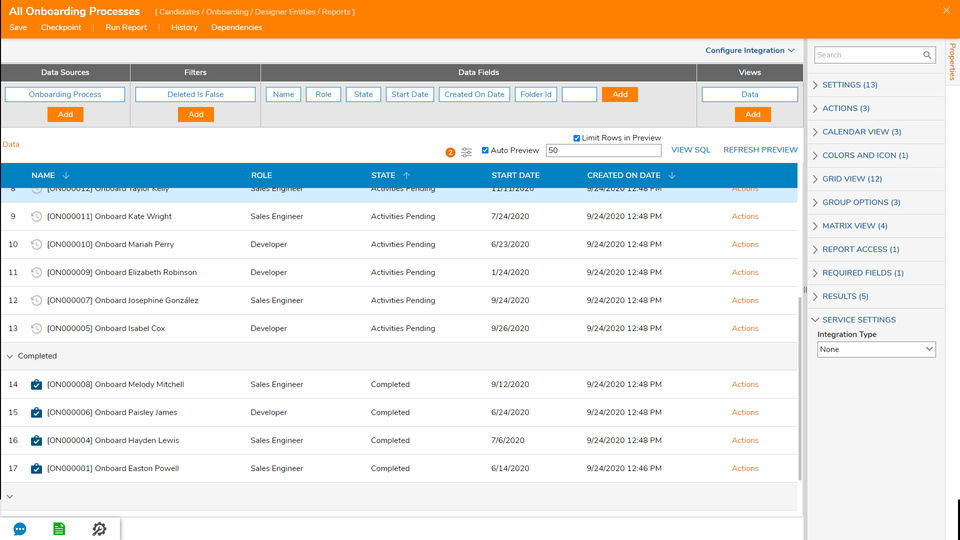Click the preview filter sliders icon
Image resolution: width=960 pixels, height=540 pixels.
coord(466,152)
